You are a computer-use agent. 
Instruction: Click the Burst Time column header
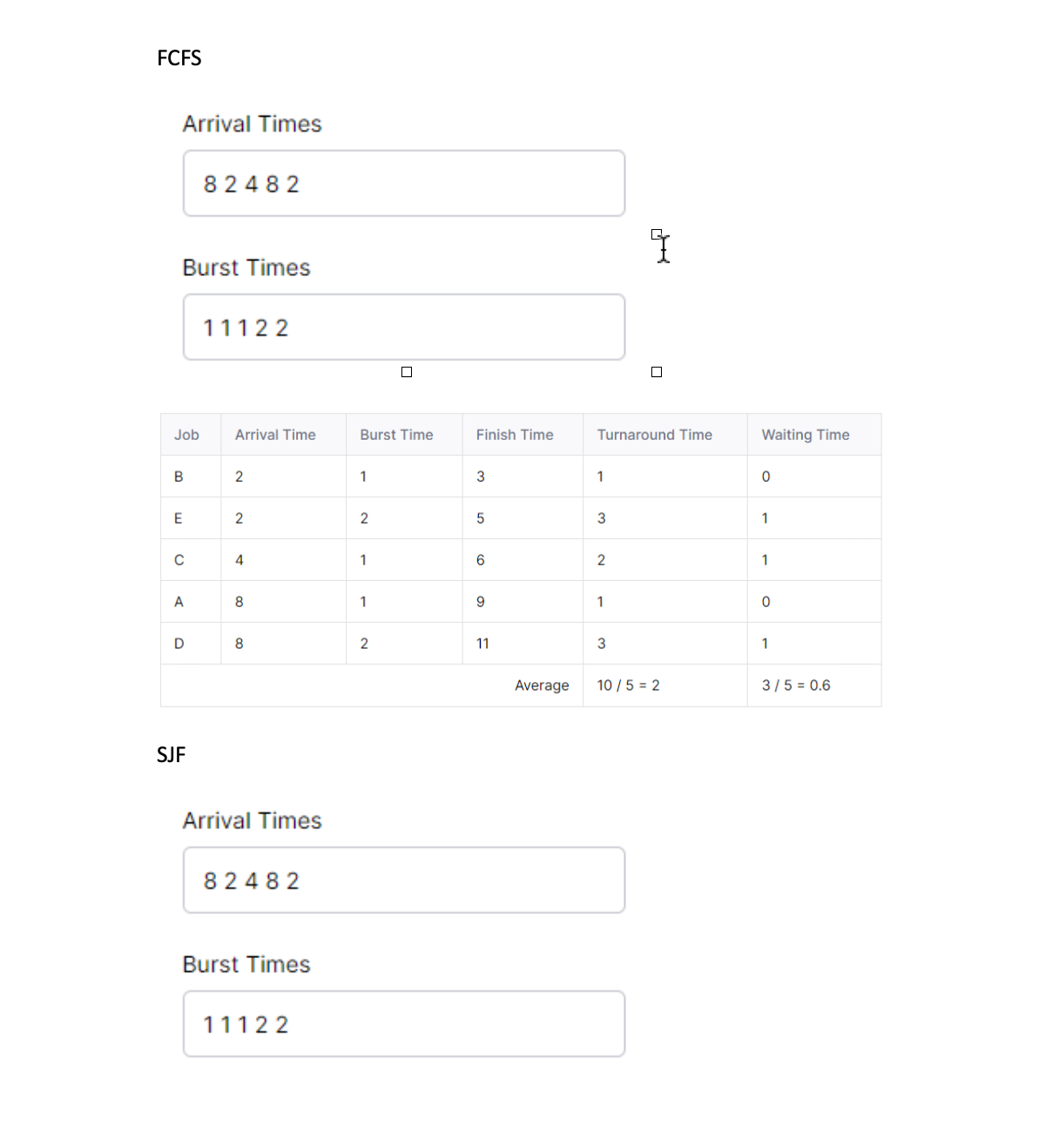396,435
